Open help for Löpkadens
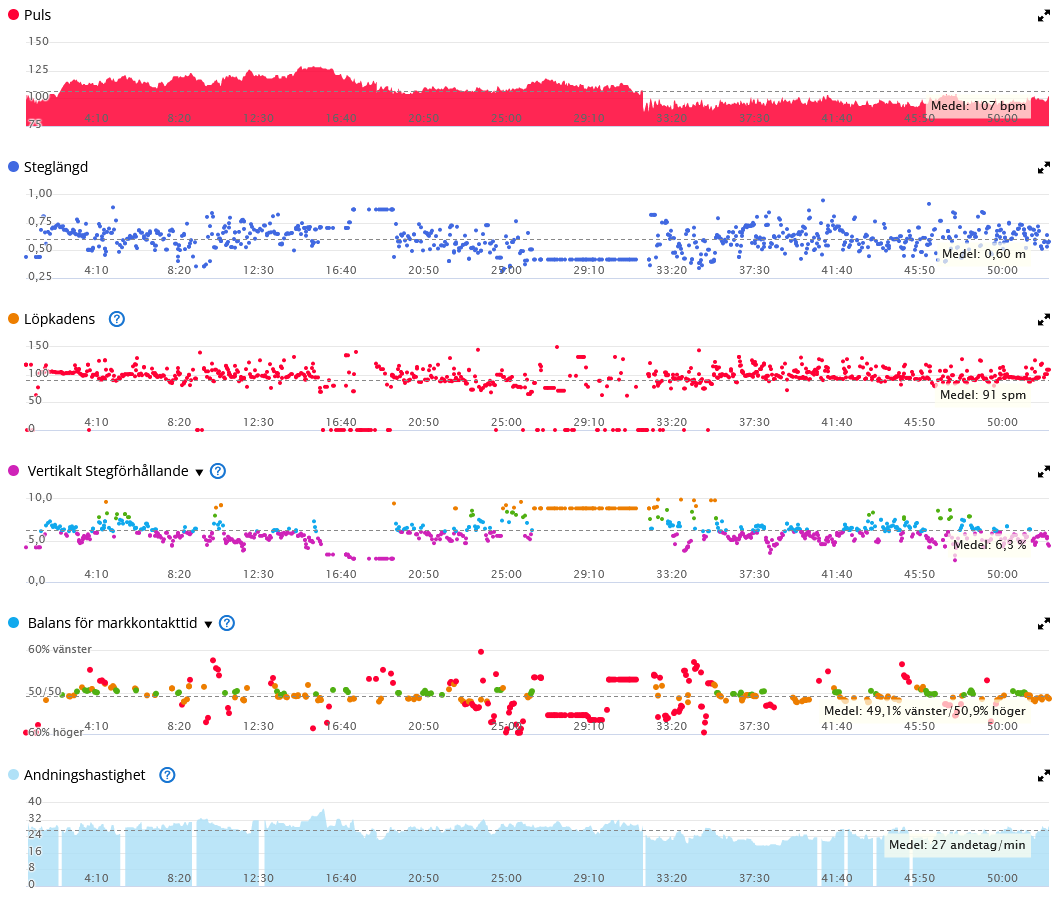1063x902 pixels. point(117,319)
